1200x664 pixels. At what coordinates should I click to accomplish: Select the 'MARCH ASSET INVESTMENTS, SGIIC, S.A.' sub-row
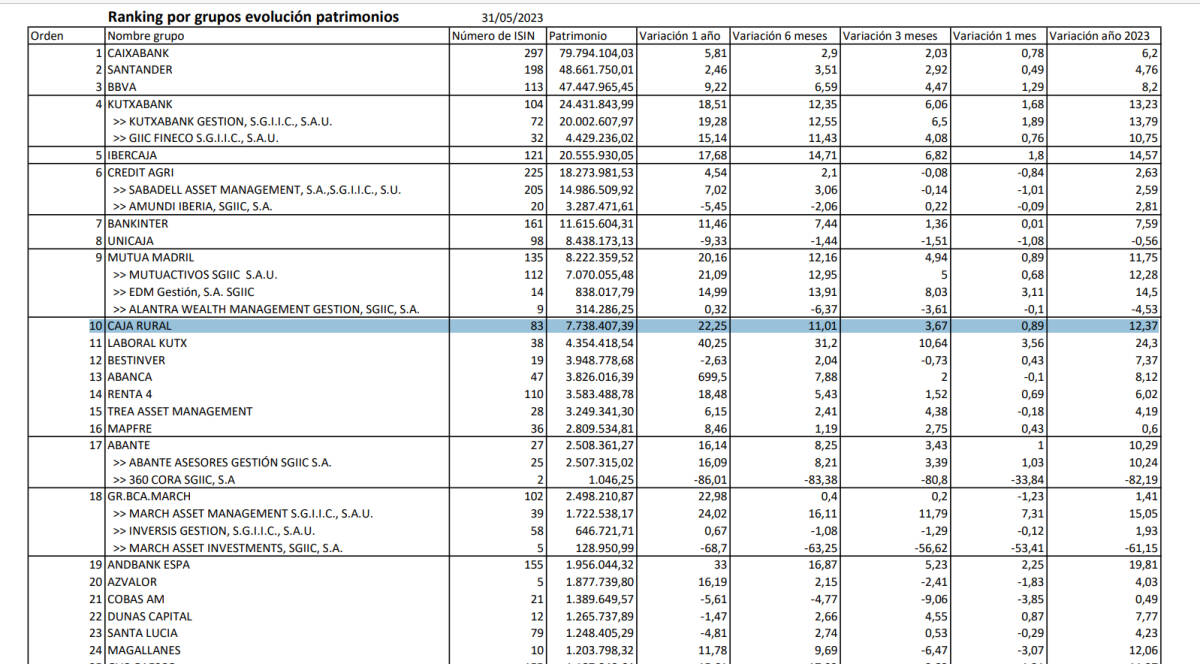[x=228, y=548]
